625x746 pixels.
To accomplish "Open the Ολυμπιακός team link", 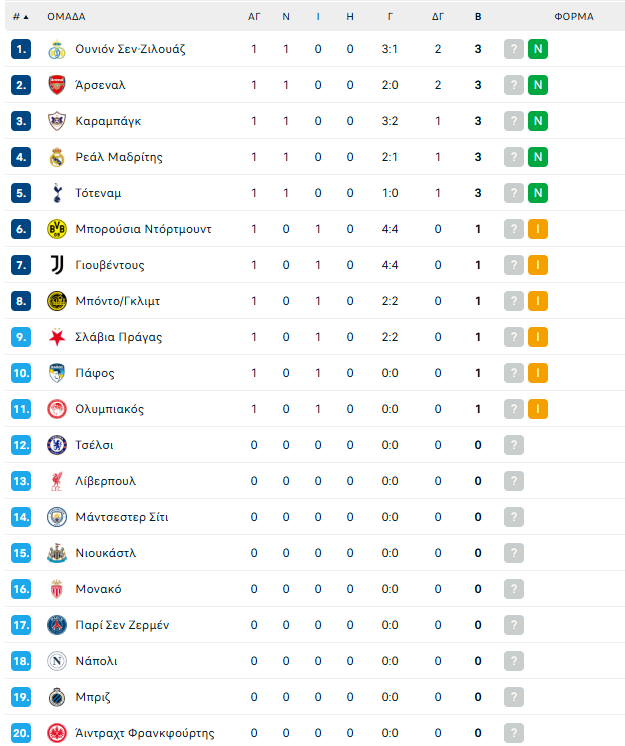I will pyautogui.click(x=109, y=409).
